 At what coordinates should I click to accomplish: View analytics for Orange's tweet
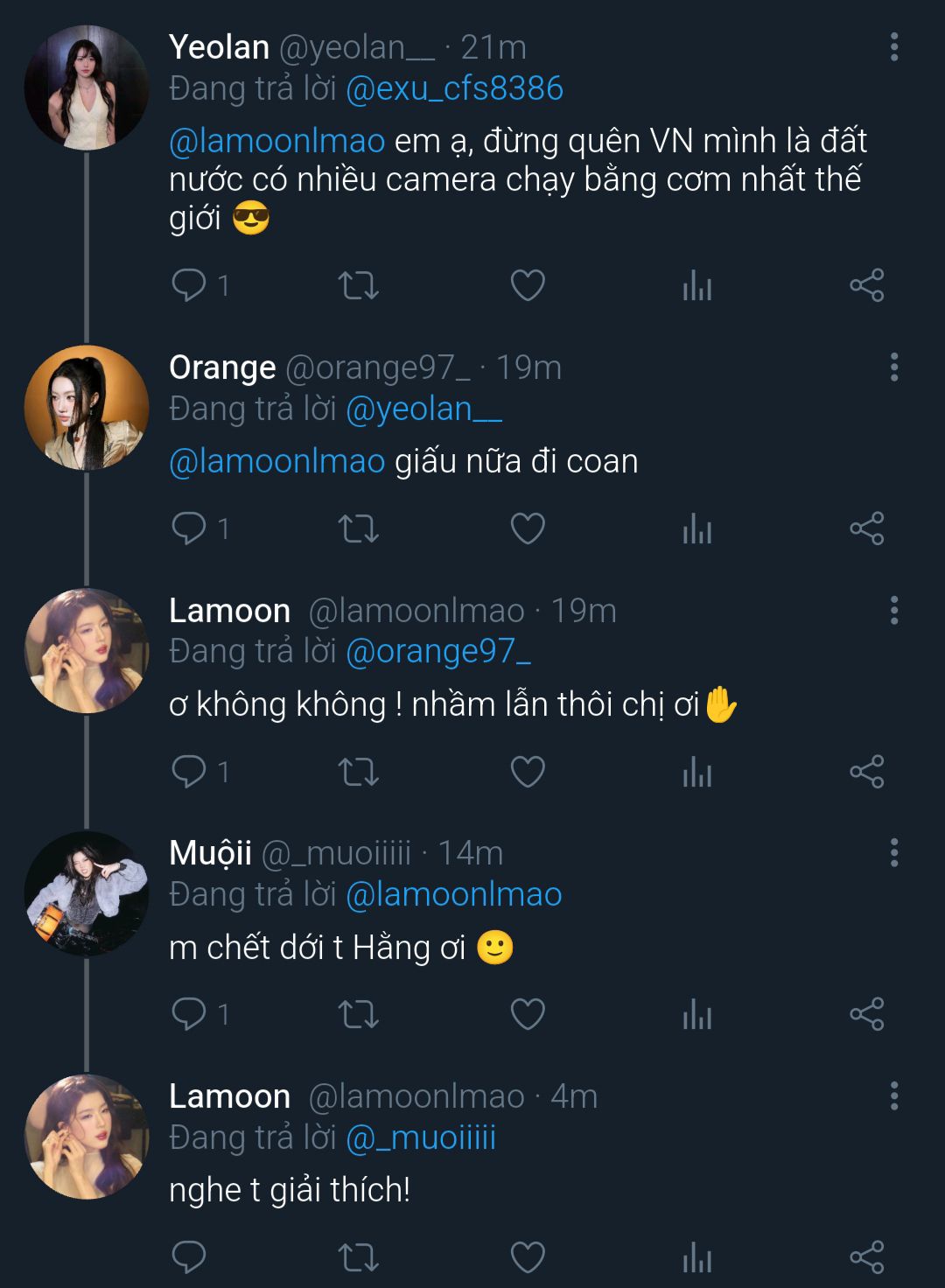[697, 528]
